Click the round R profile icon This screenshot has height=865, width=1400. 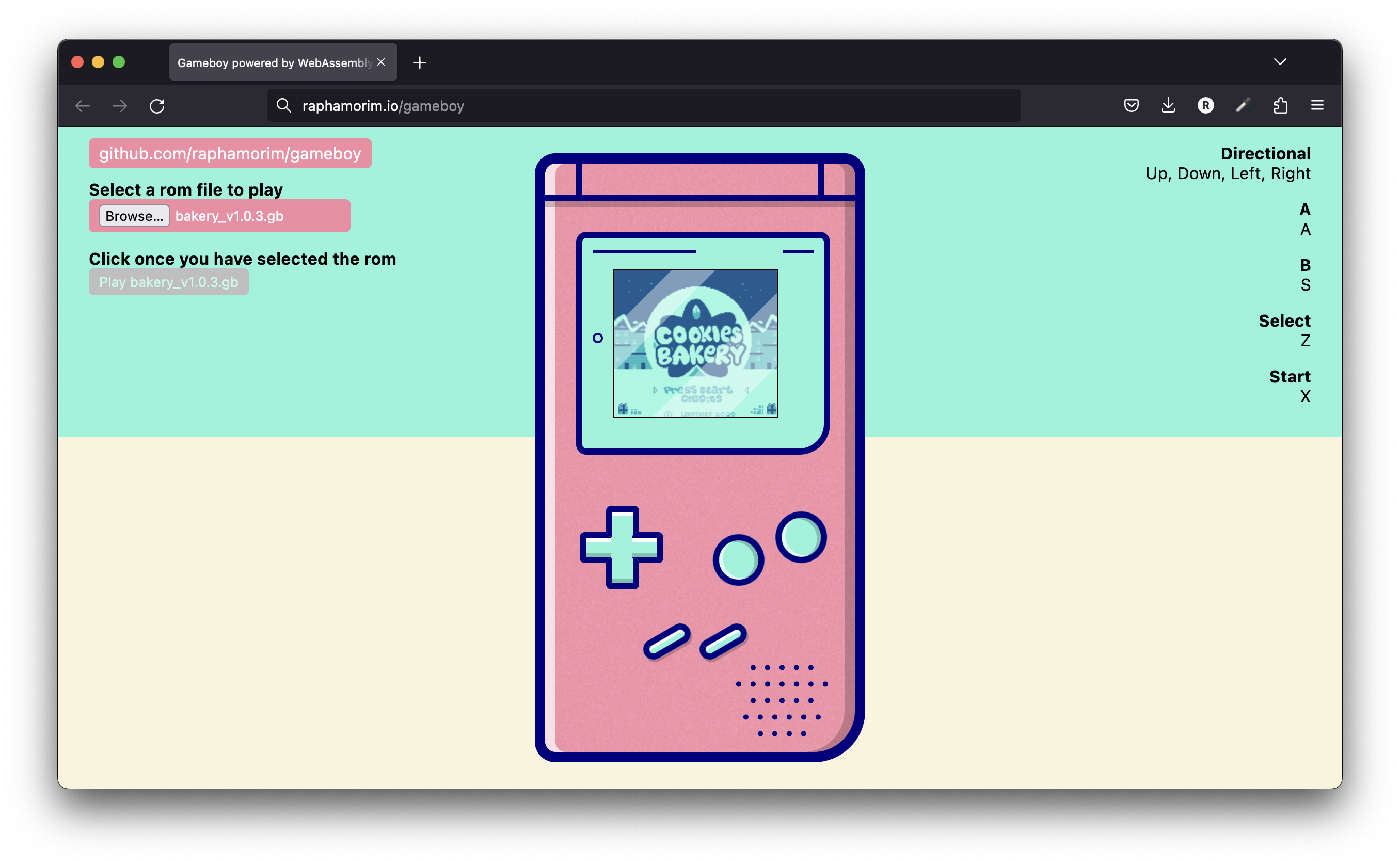pyautogui.click(x=1205, y=105)
